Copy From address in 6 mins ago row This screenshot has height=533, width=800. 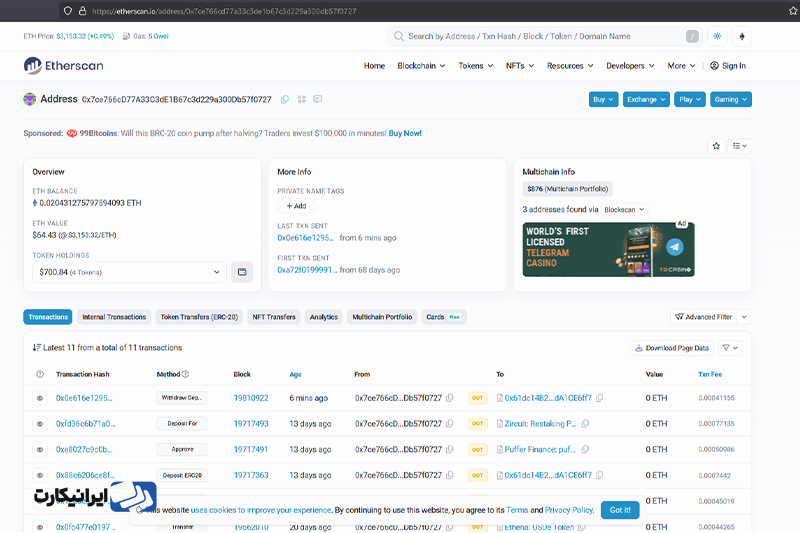click(x=449, y=398)
